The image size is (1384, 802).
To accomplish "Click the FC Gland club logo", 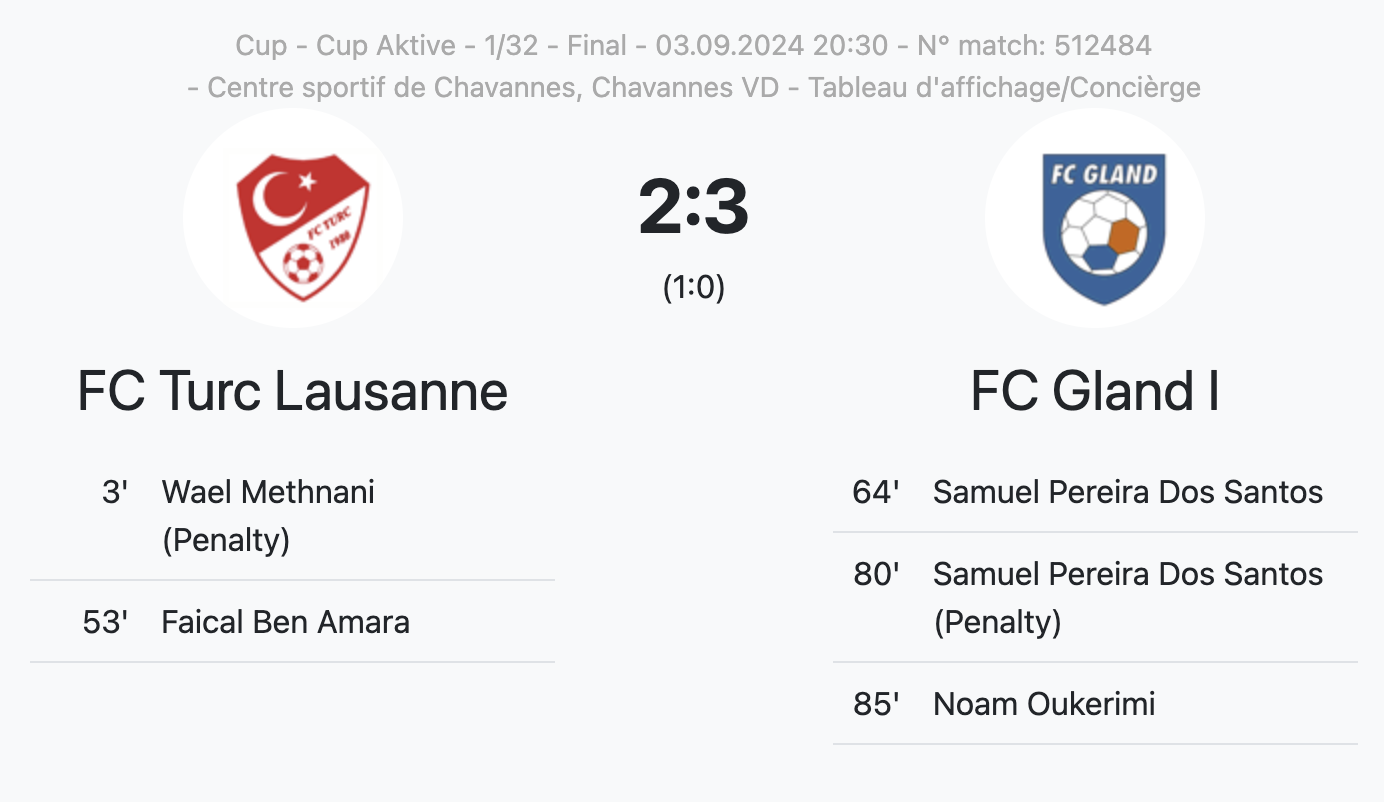I will [x=1095, y=218].
